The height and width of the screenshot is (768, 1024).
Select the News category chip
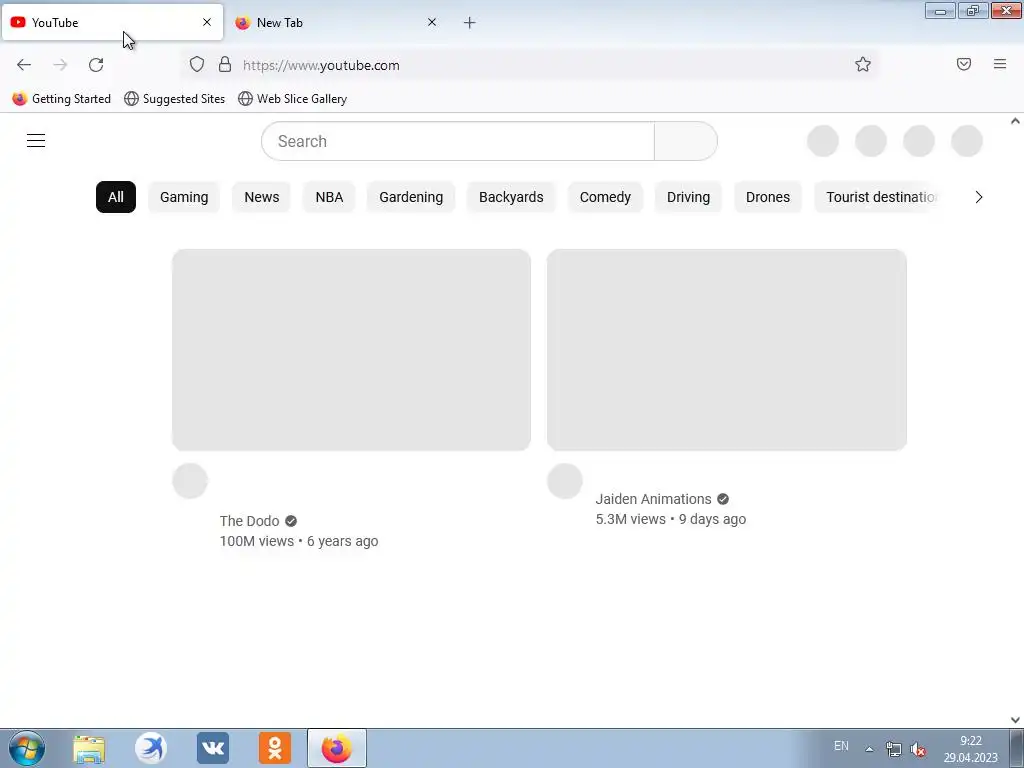(262, 197)
